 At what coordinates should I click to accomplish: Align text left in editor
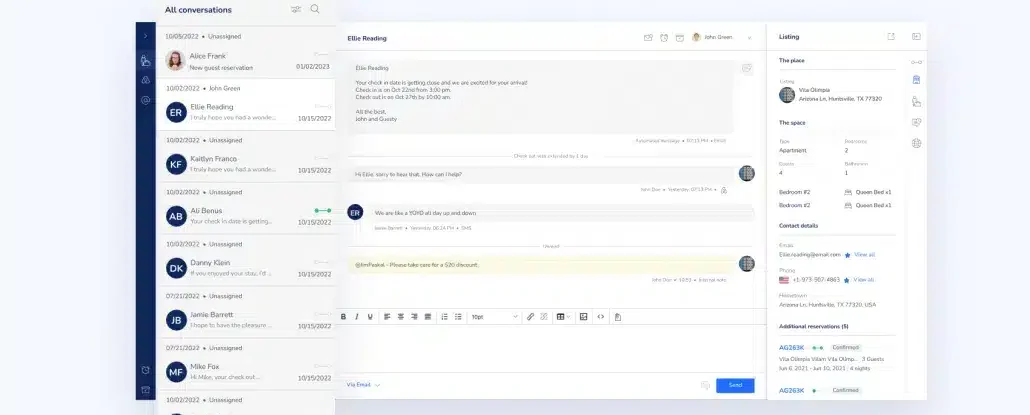[x=388, y=317]
